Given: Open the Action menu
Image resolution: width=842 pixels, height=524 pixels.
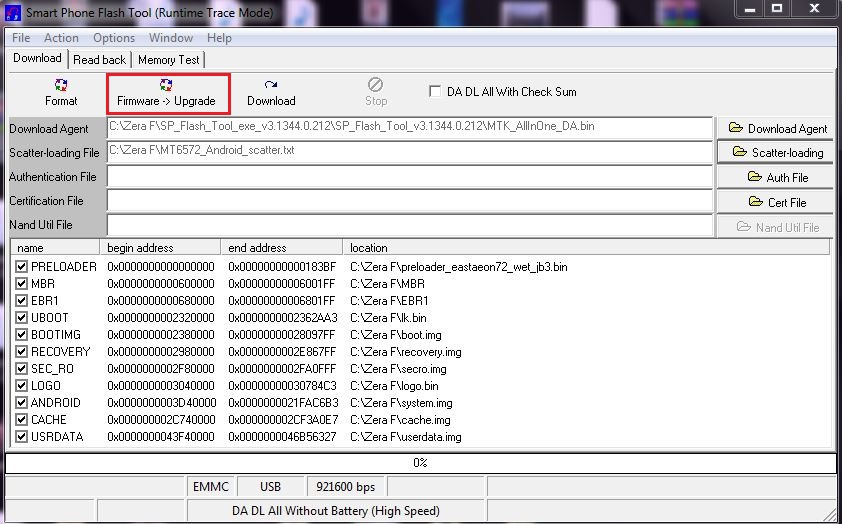Looking at the screenshot, I should click(61, 38).
